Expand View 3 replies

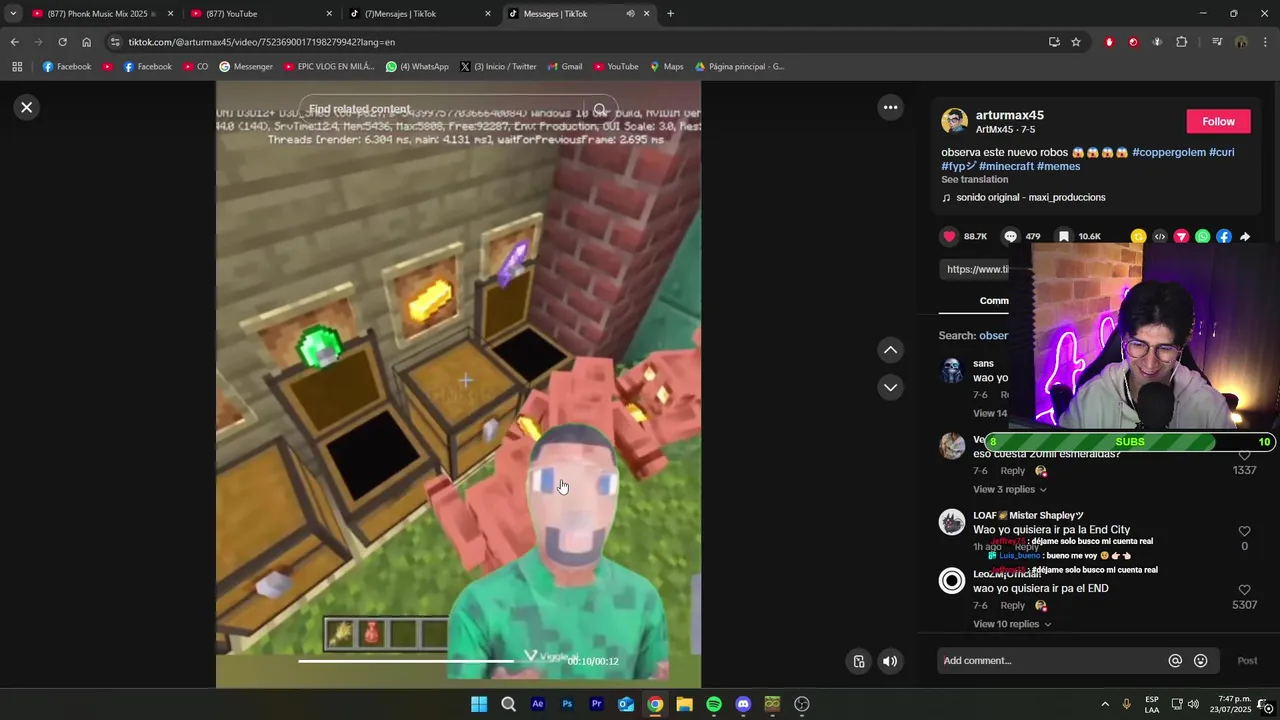pyautogui.click(x=1010, y=490)
